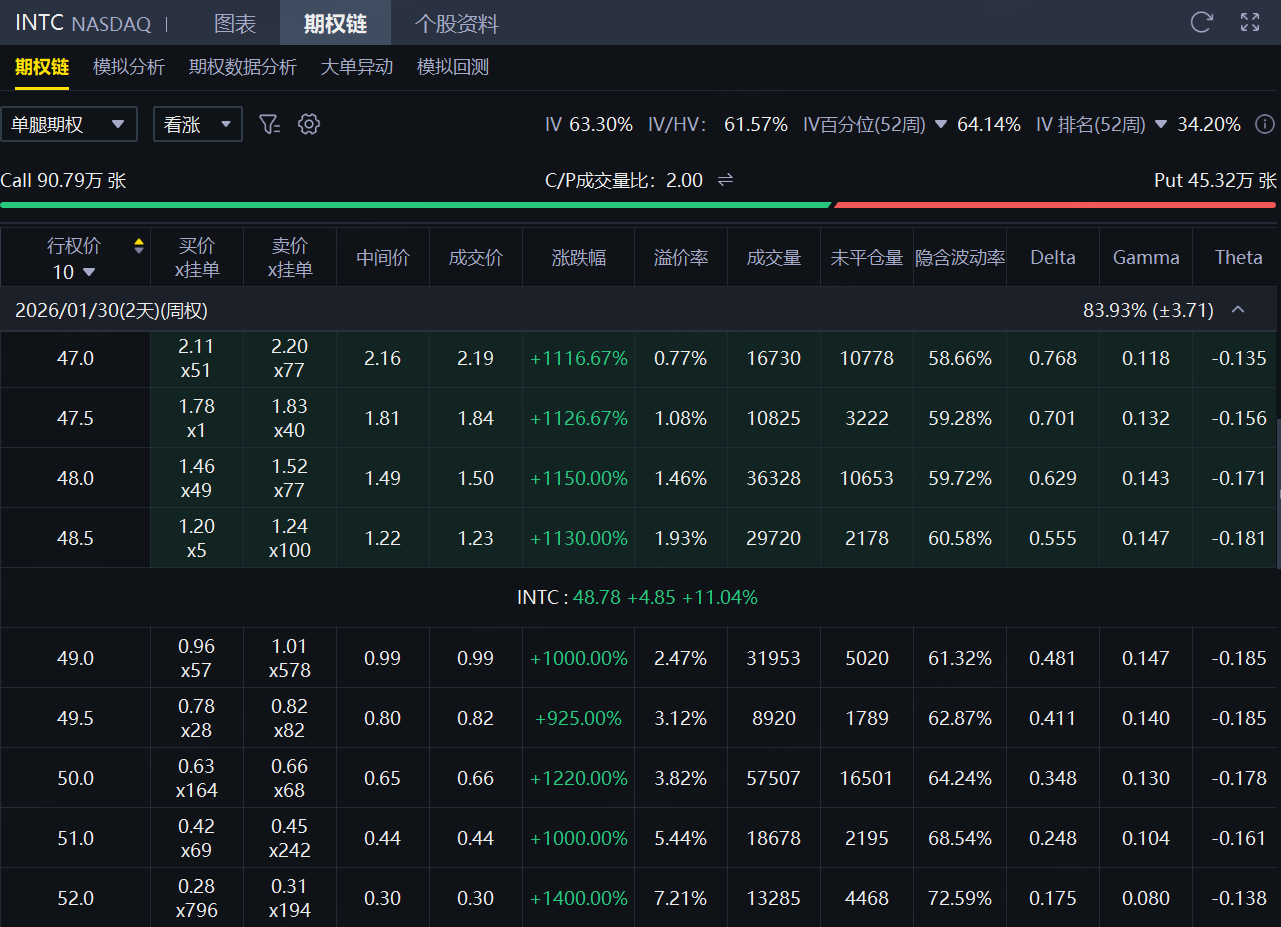
Task: Open the strike count 10 dropdown
Action: point(75,272)
